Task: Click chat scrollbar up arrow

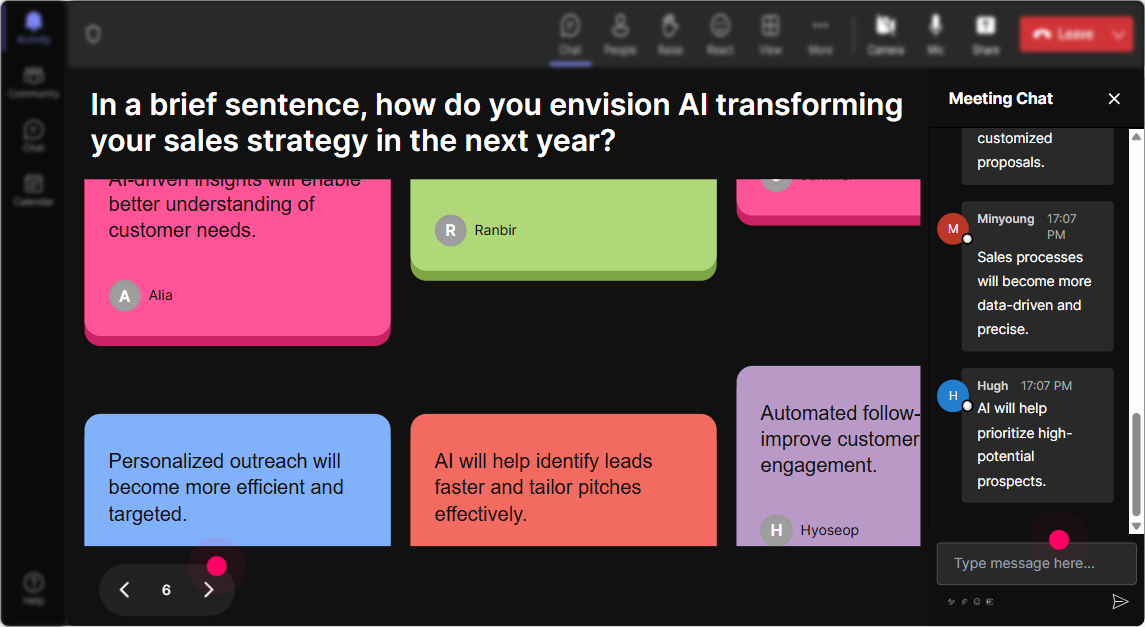Action: click(x=1136, y=136)
